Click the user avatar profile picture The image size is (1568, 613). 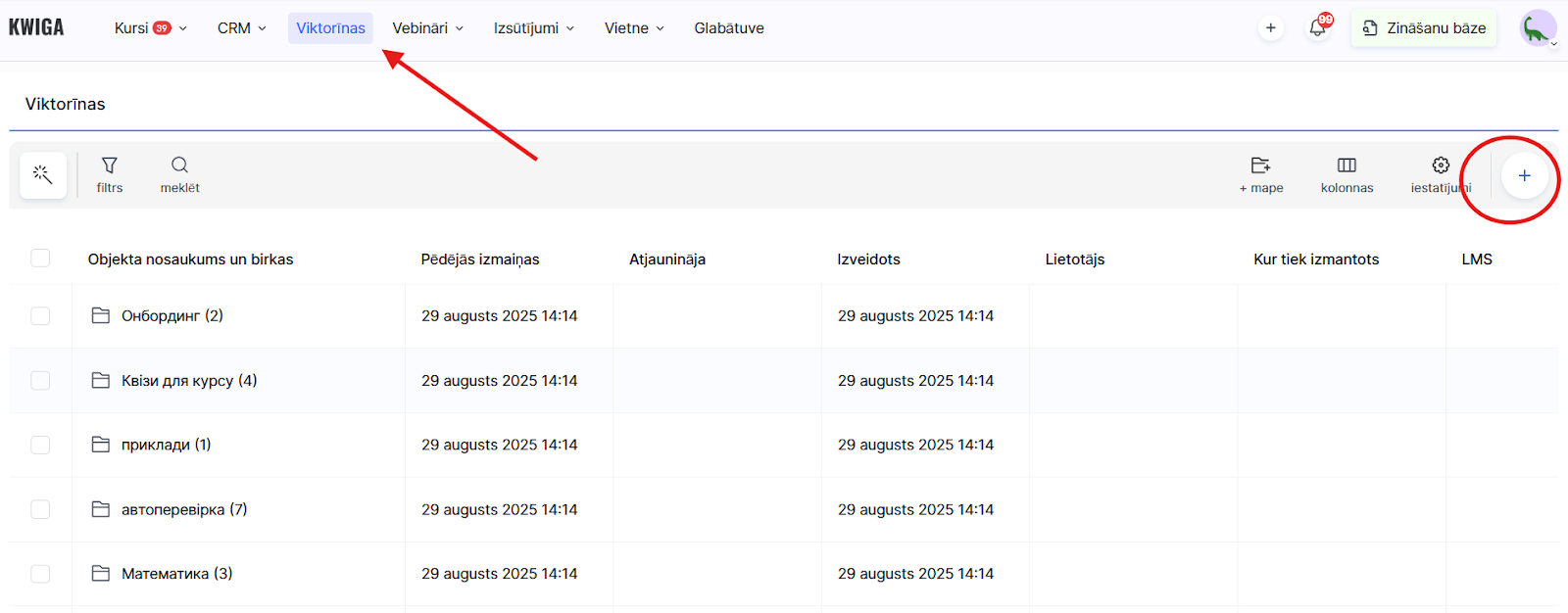pos(1537,28)
